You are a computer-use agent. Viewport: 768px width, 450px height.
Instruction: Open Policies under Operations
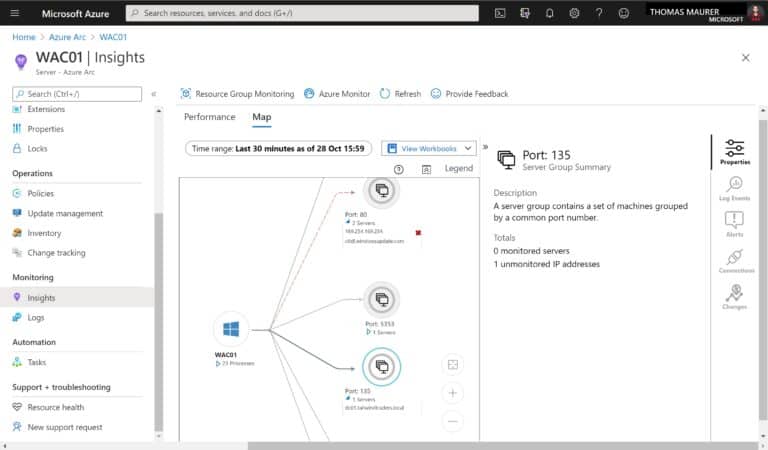(x=40, y=193)
